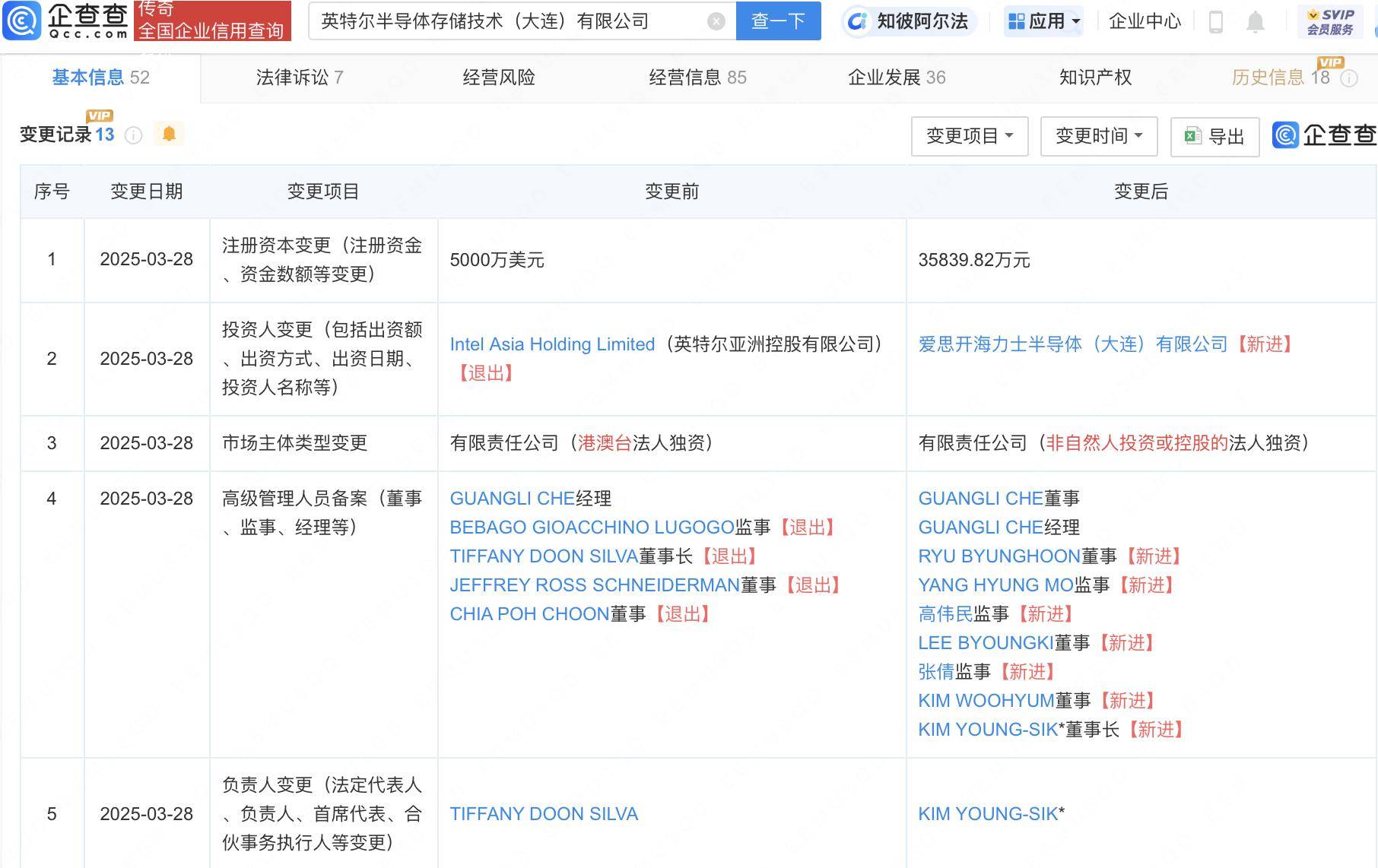Open notifications bell in header
The height and width of the screenshot is (868, 1378).
tap(1255, 22)
